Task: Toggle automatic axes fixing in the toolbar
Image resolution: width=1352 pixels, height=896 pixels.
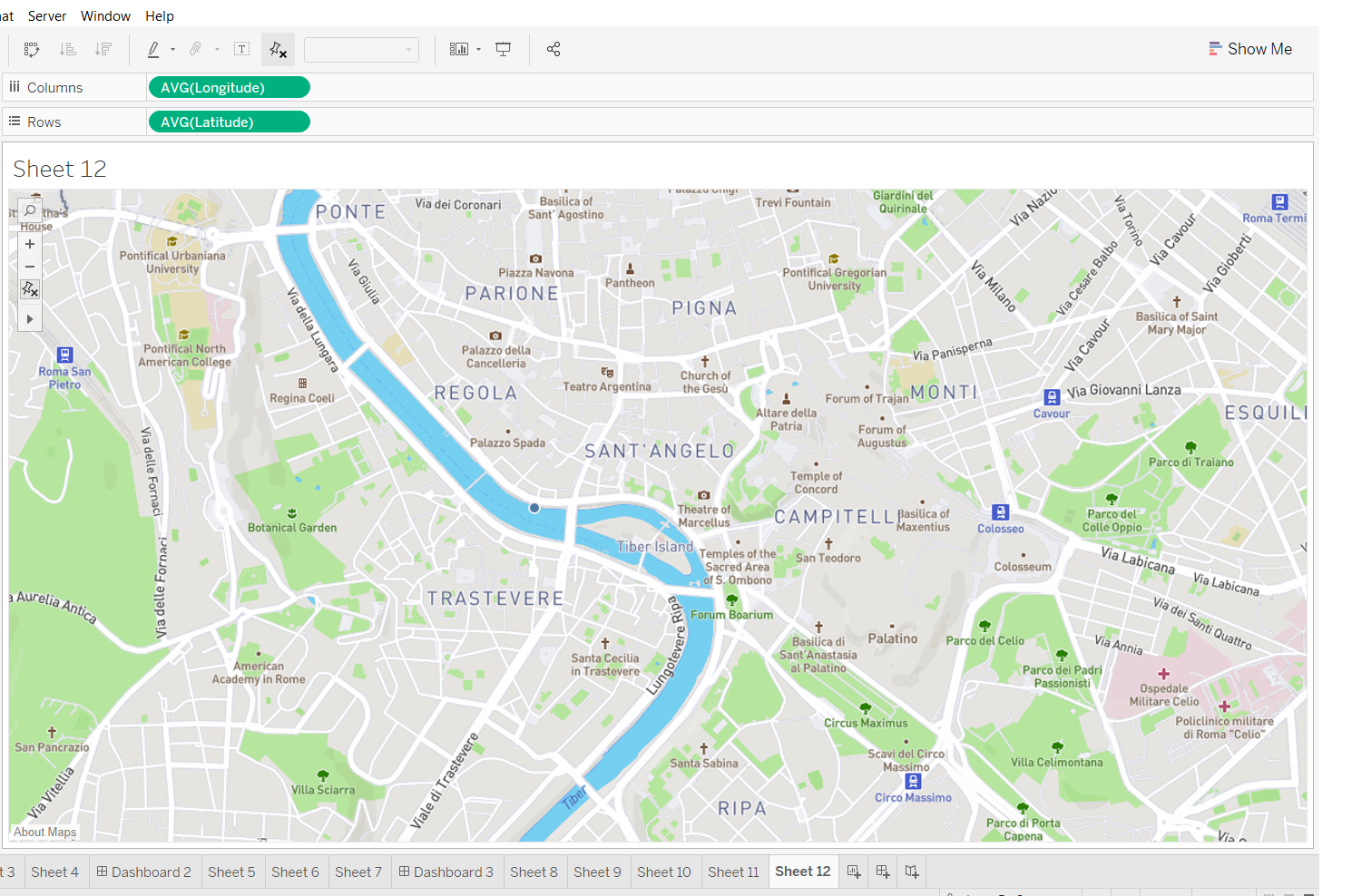Action: (278, 49)
